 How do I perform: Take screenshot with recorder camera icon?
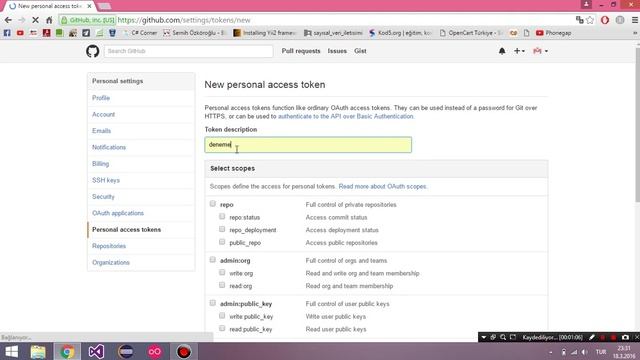pyautogui.click(x=625, y=337)
